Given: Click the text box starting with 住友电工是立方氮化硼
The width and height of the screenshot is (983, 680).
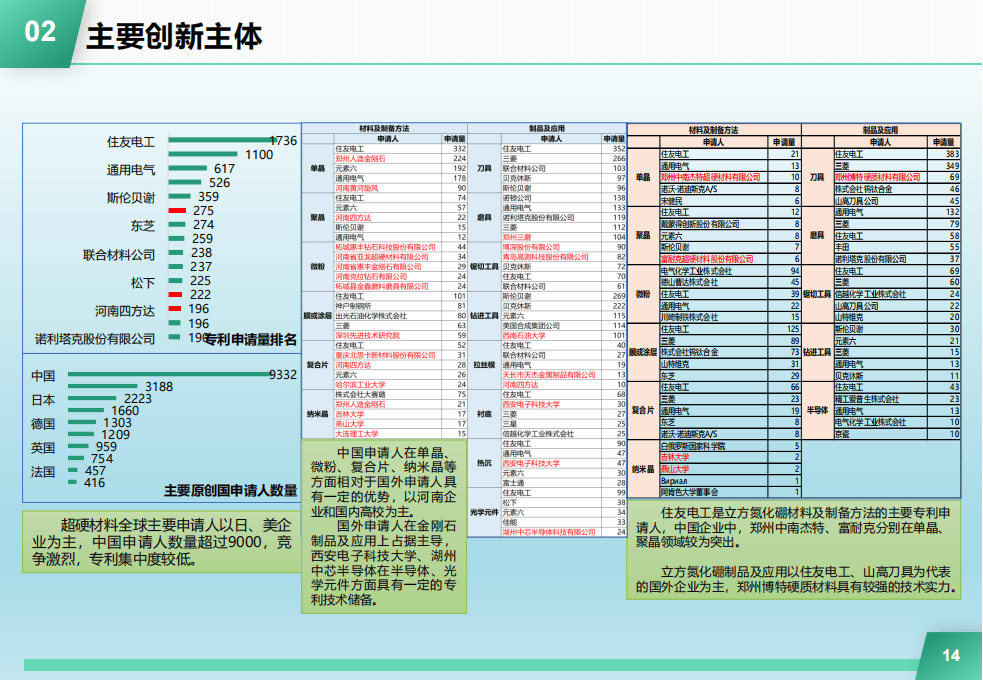Looking at the screenshot, I should click(x=792, y=548).
